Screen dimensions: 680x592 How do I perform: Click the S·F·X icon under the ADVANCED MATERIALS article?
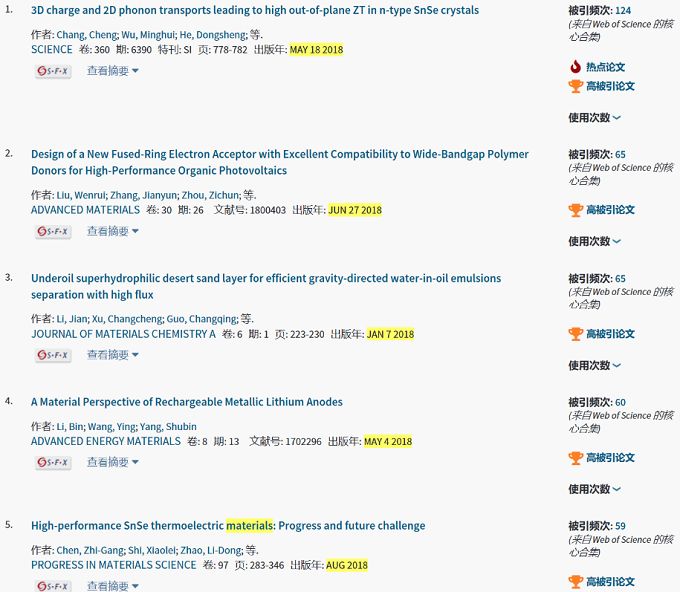pyautogui.click(x=53, y=231)
